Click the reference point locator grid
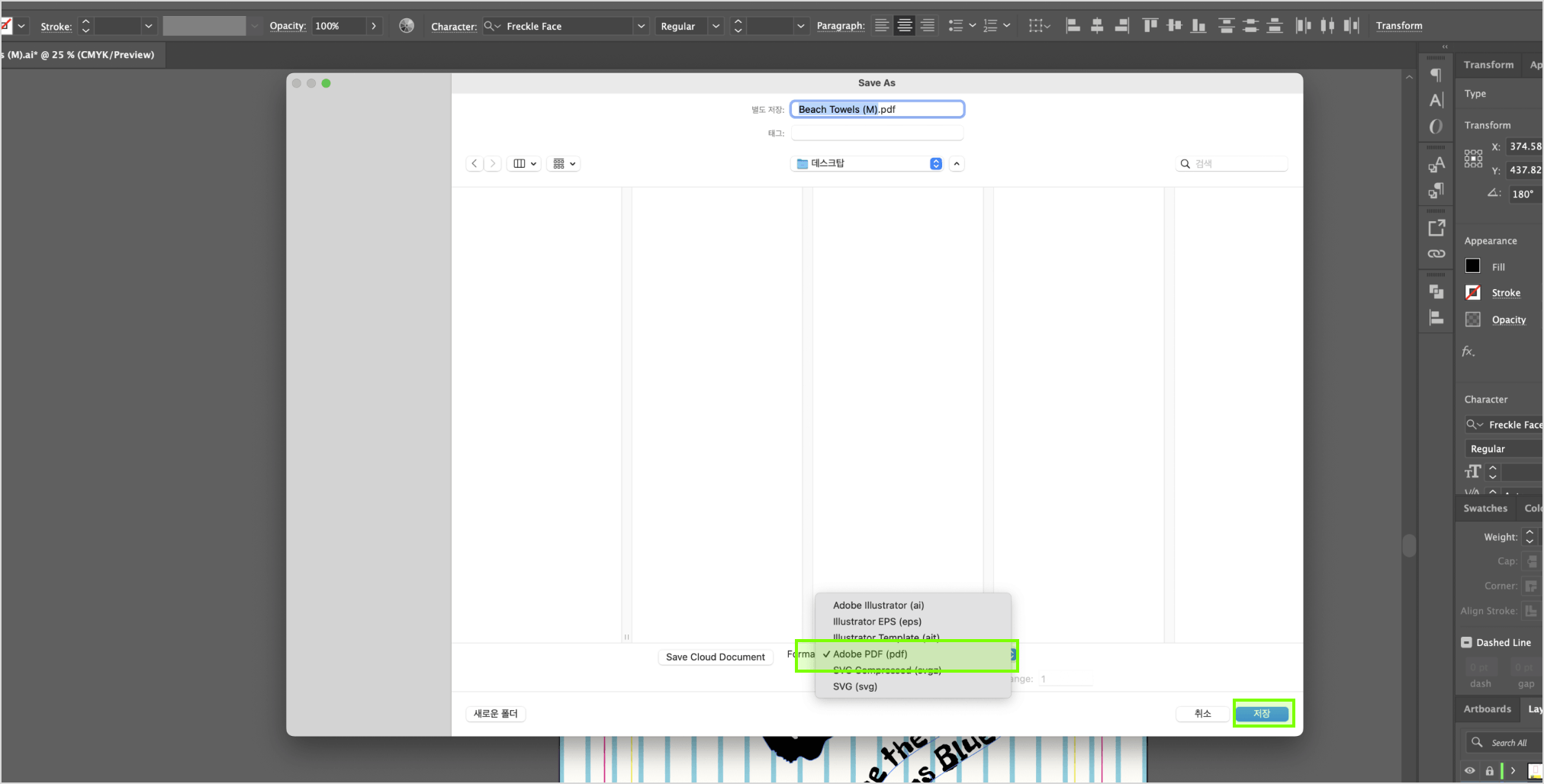Screen dimensions: 1544x784 [1473, 159]
